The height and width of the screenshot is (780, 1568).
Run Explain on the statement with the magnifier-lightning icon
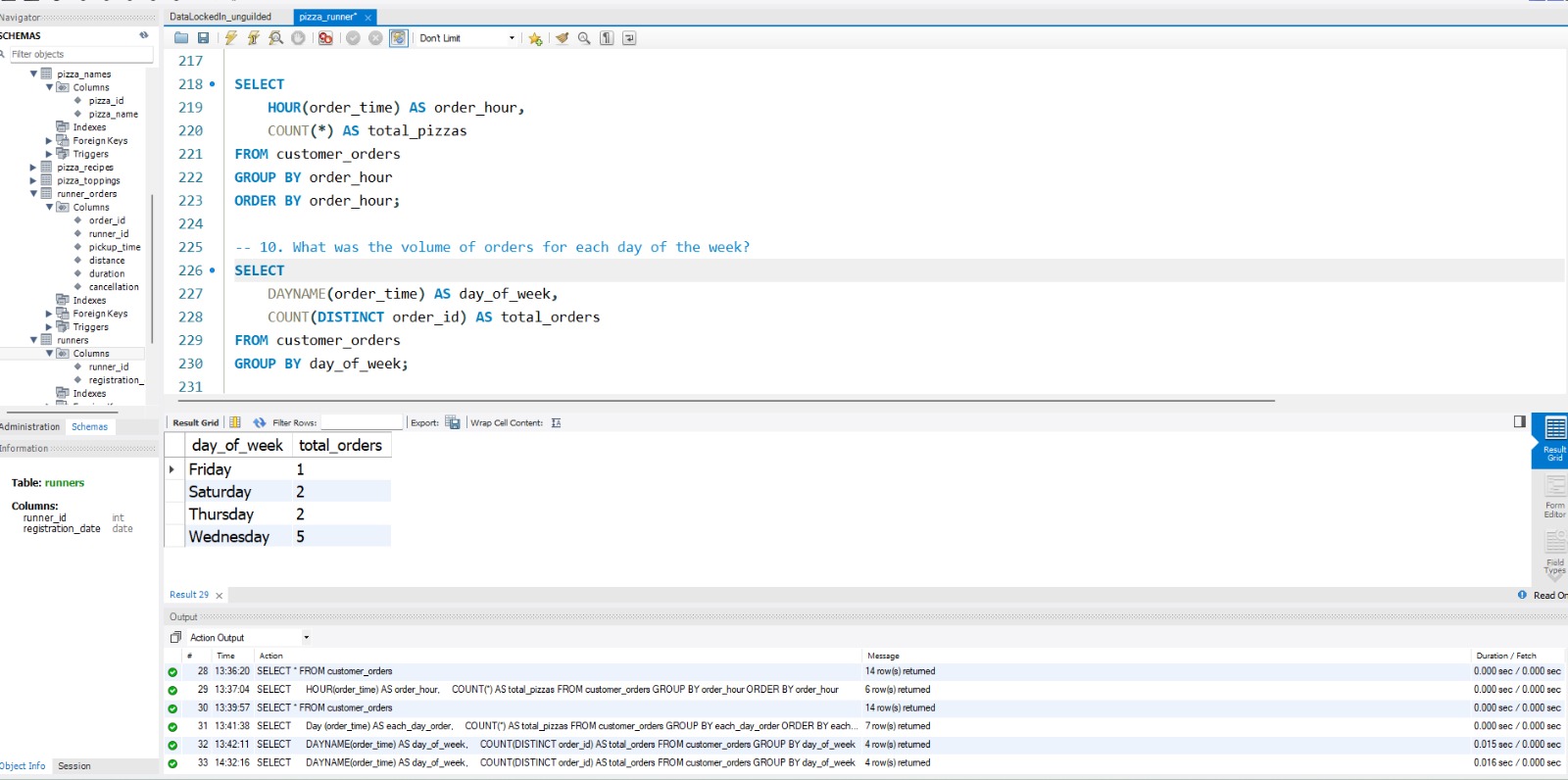pos(275,38)
